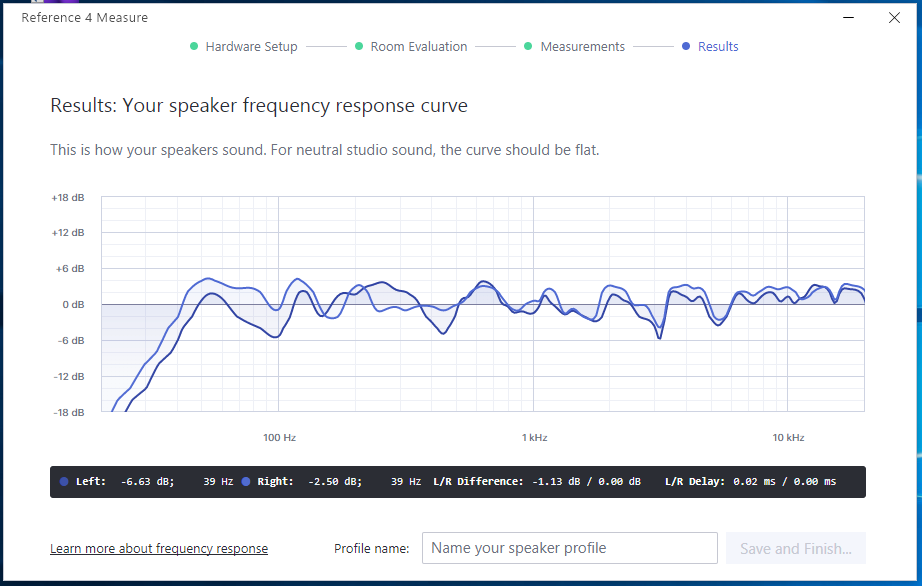Select the Results step
This screenshot has width=922, height=586.
[718, 46]
